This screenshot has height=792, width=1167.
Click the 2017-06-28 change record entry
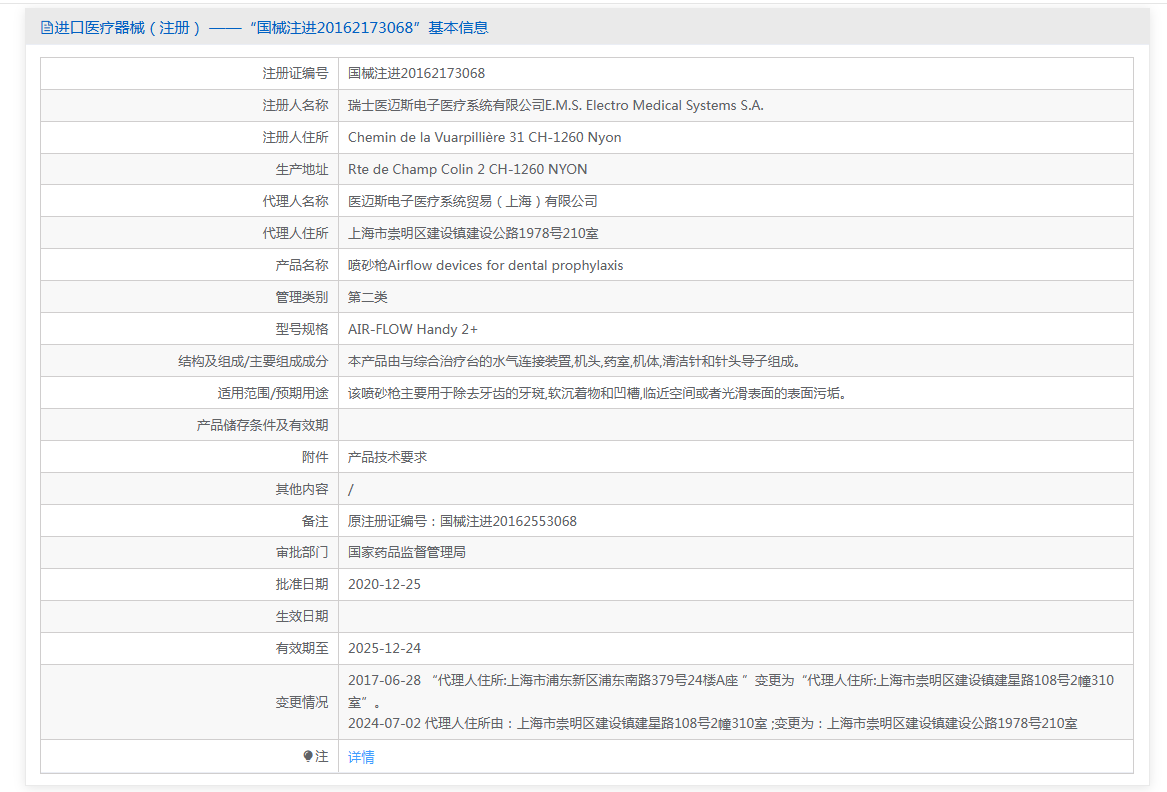(x=731, y=691)
